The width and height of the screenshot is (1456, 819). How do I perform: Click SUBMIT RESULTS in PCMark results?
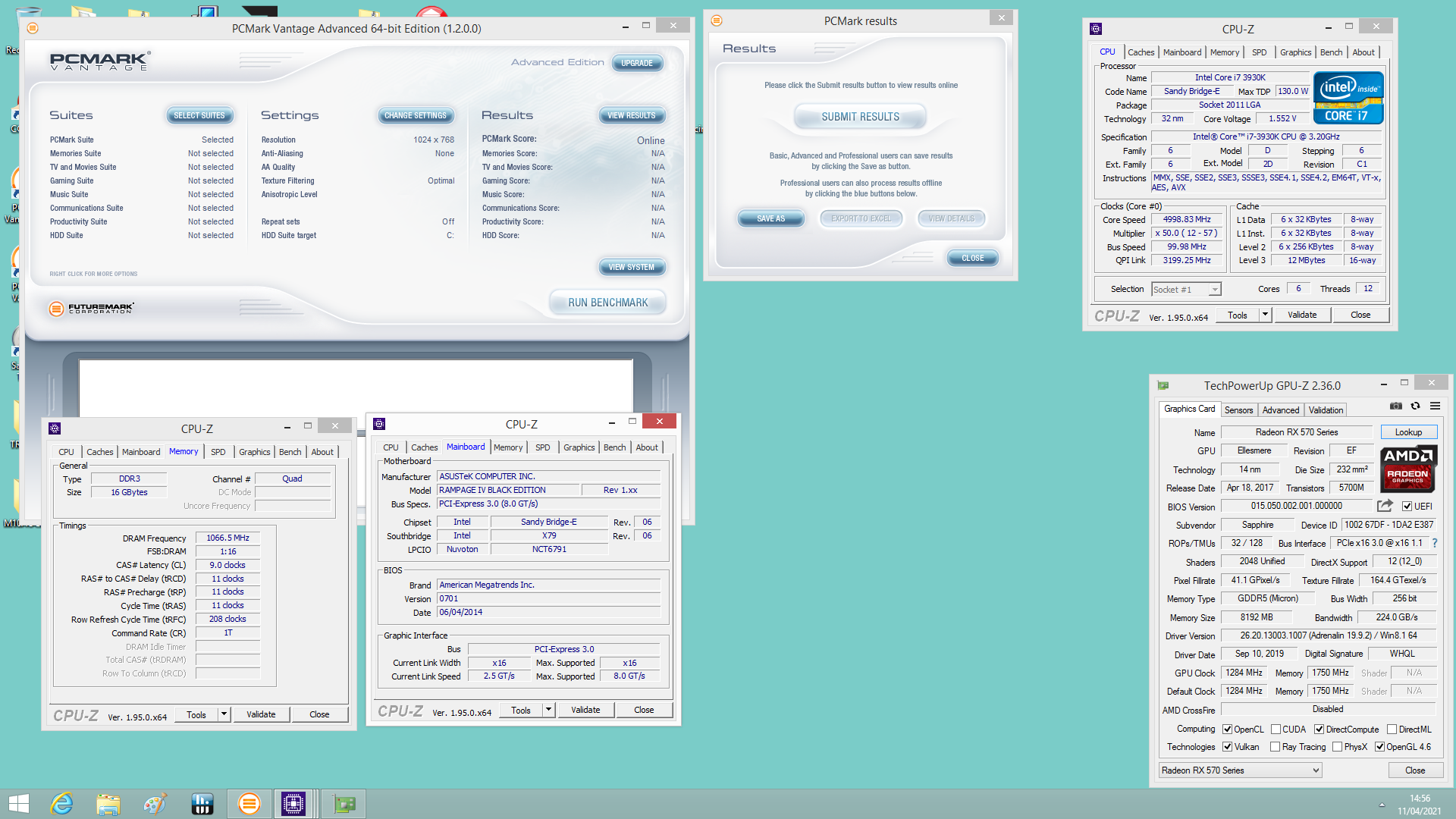click(860, 117)
